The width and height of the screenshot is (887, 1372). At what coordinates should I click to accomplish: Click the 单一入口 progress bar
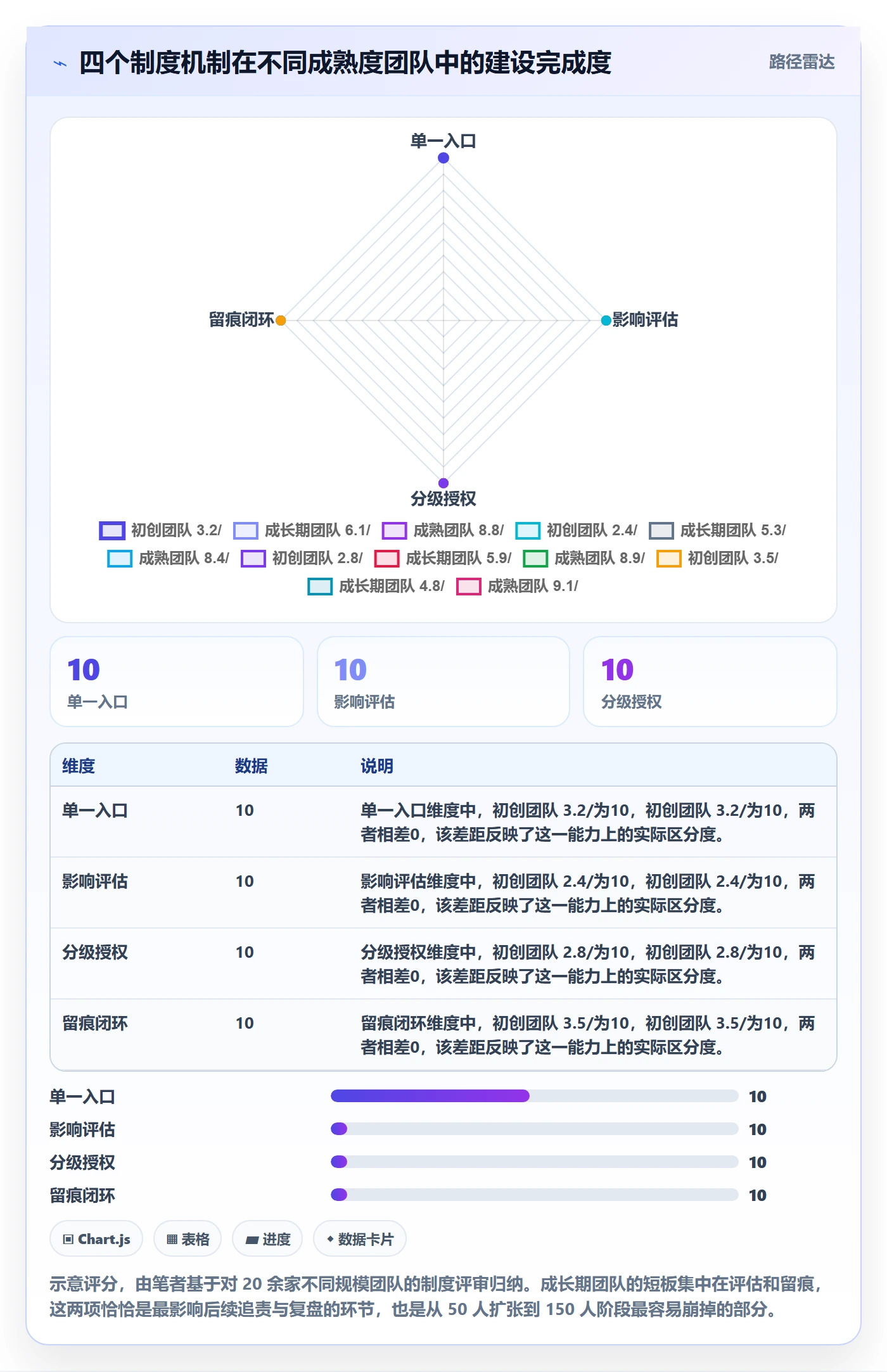534,1096
